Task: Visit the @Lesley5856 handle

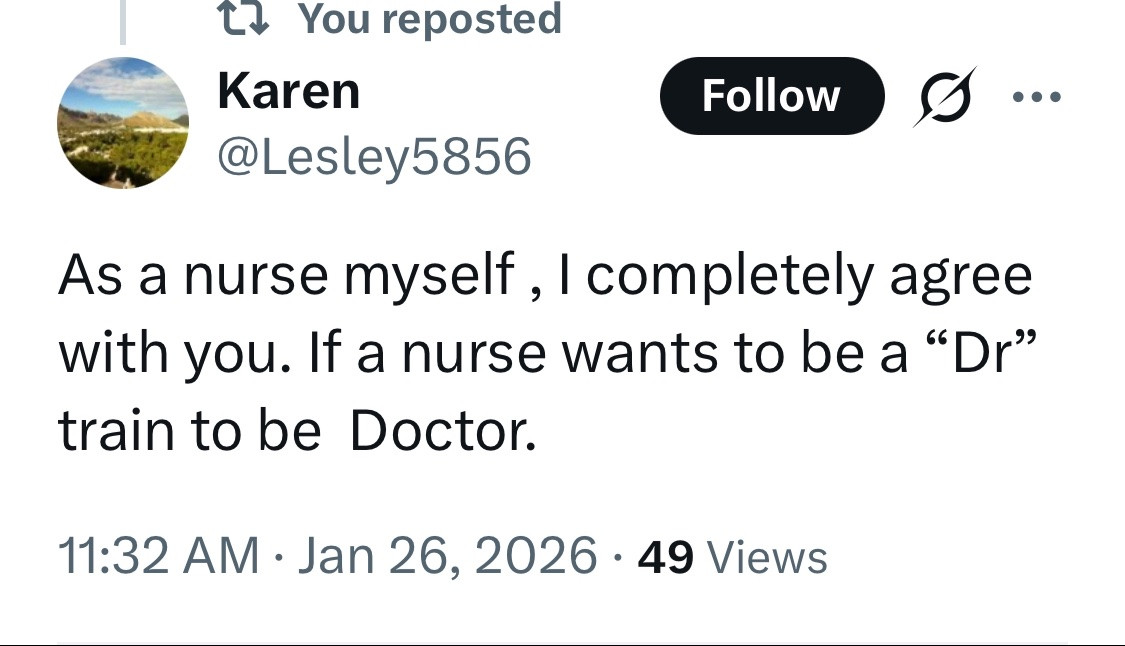Action: [x=374, y=155]
